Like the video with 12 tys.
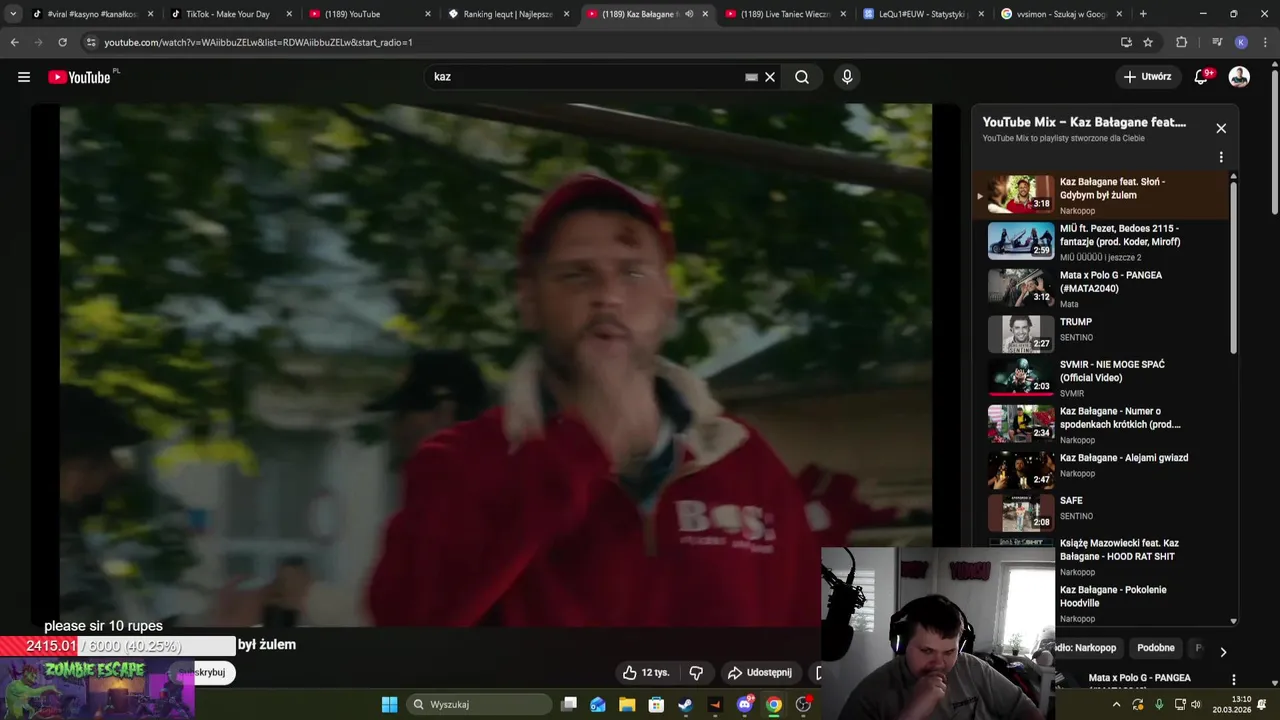This screenshot has width=1280, height=720. (x=646, y=673)
